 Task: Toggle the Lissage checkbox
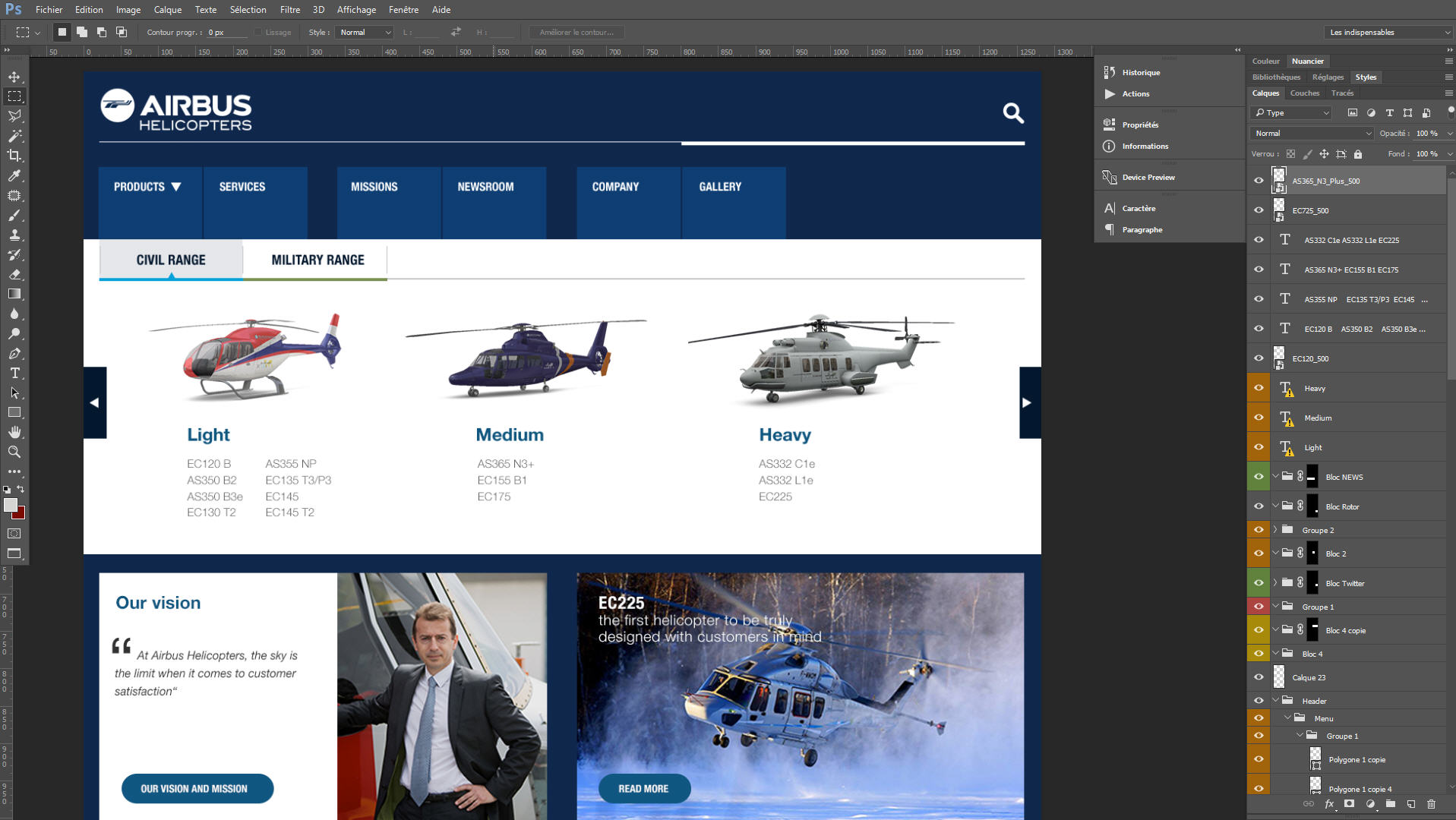258,33
